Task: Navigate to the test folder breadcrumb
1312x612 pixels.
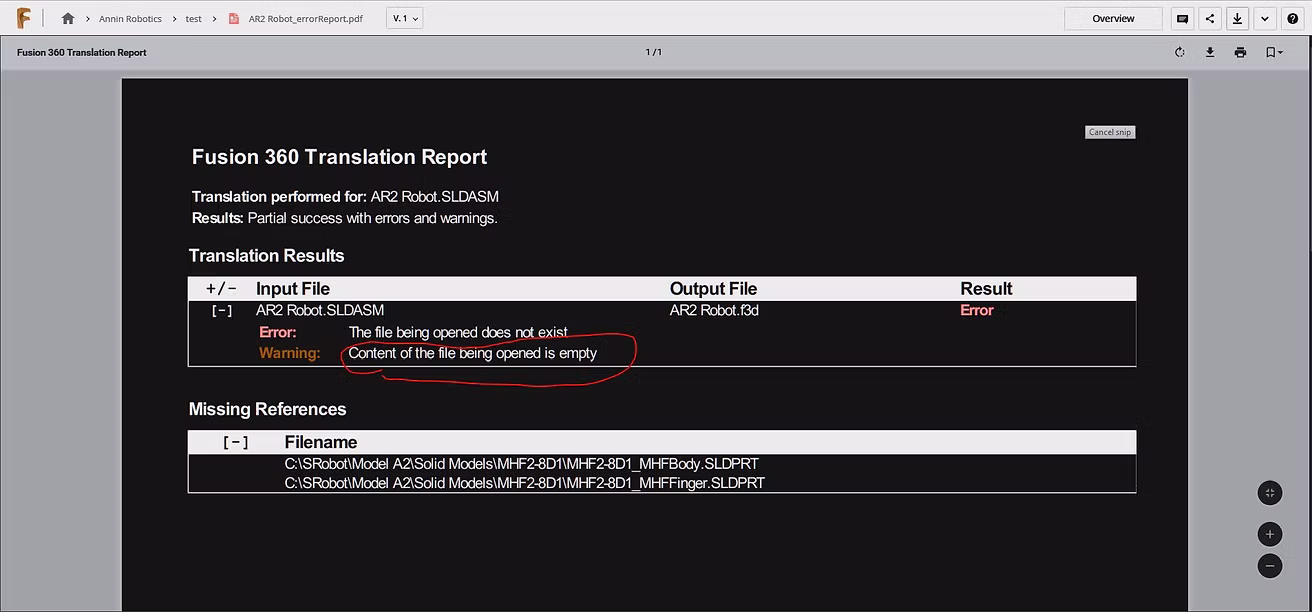Action: point(194,19)
